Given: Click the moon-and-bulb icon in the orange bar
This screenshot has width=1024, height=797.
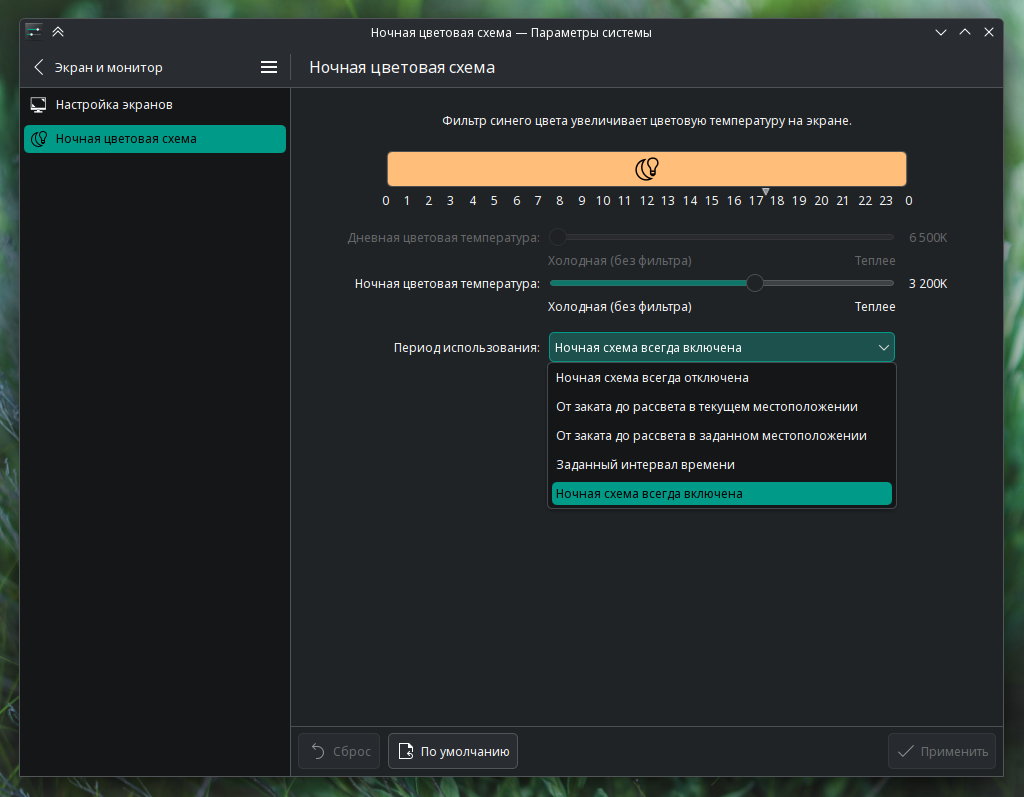Looking at the screenshot, I should 647,169.
